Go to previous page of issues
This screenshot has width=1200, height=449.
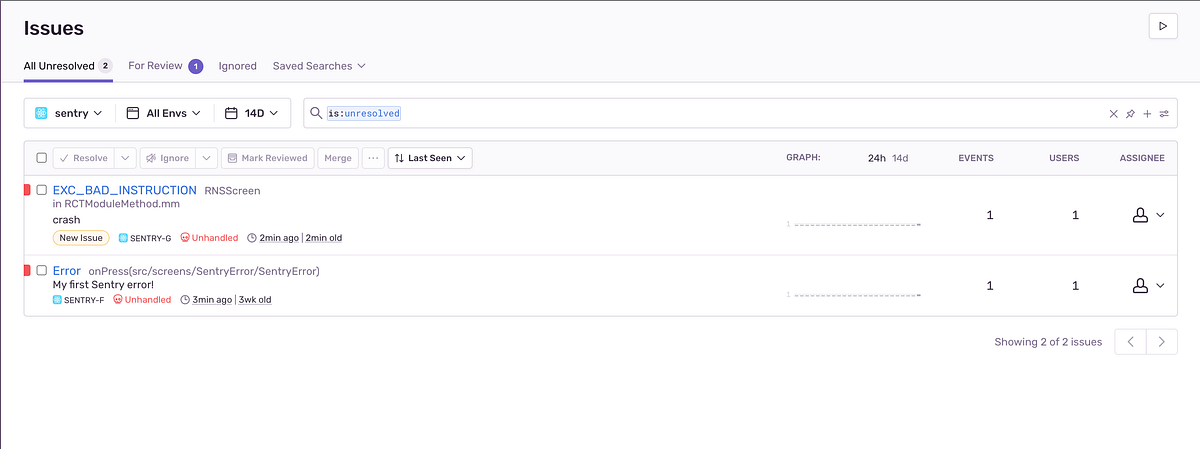[1130, 342]
